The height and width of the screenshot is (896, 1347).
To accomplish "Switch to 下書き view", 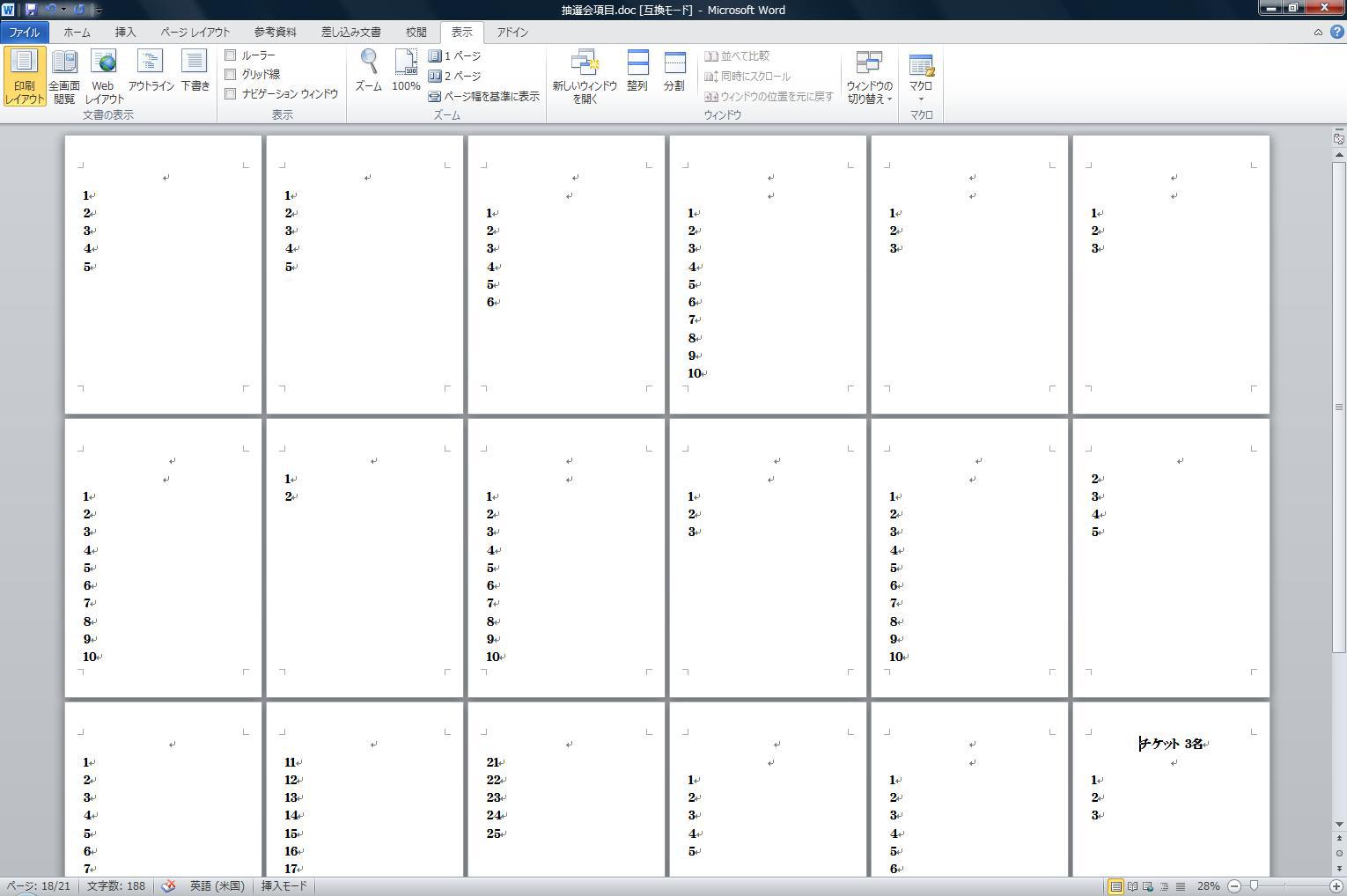I will click(195, 71).
